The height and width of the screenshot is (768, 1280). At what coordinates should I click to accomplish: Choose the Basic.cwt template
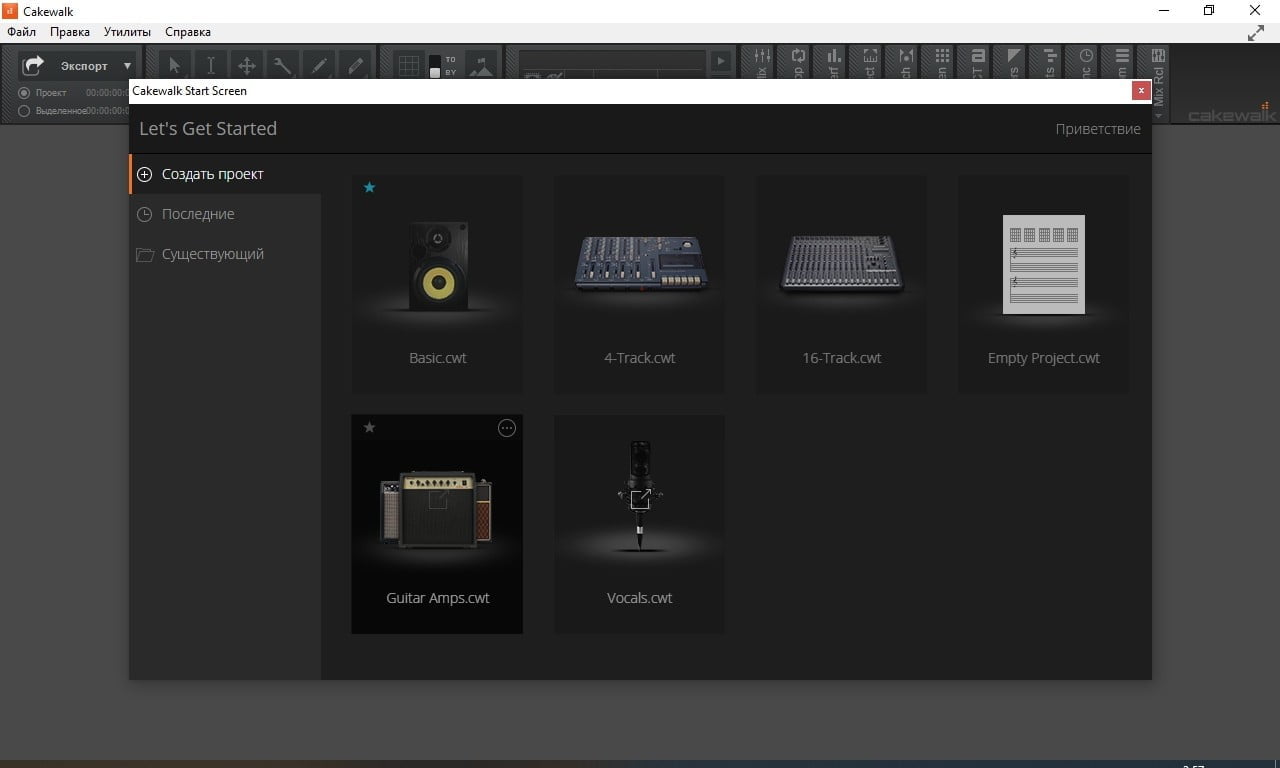tap(437, 284)
